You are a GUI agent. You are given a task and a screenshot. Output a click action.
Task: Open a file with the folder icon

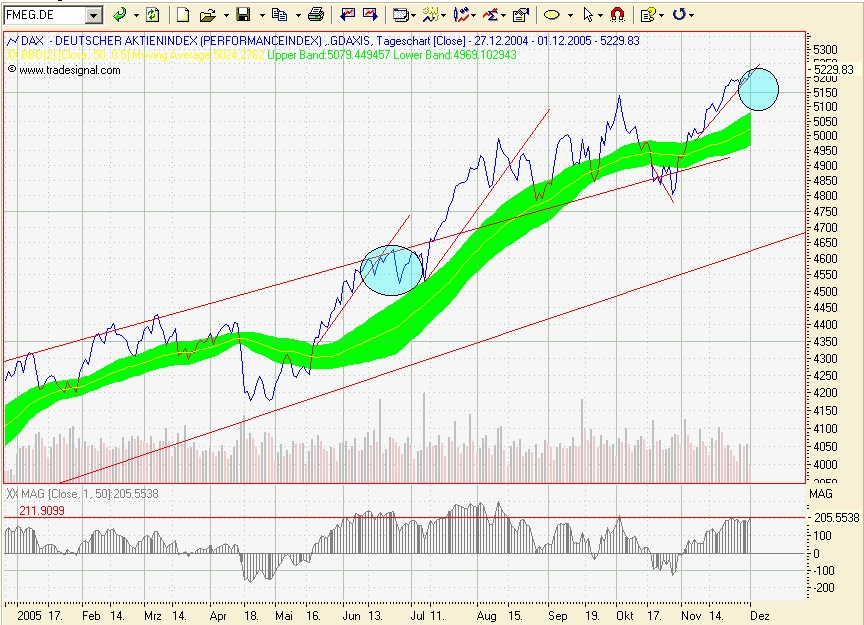click(207, 15)
